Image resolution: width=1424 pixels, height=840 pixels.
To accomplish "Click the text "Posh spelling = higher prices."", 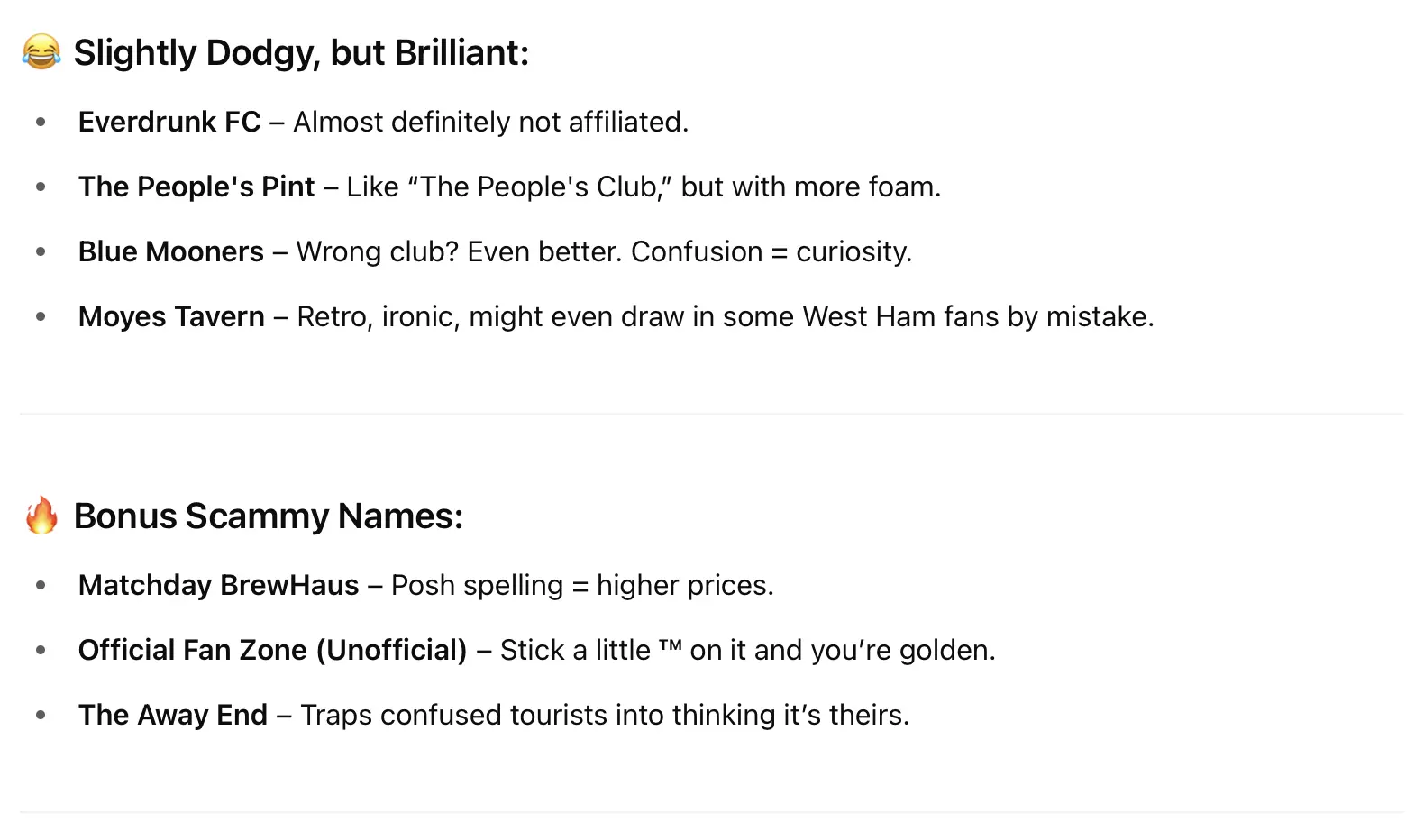I will tap(582, 585).
